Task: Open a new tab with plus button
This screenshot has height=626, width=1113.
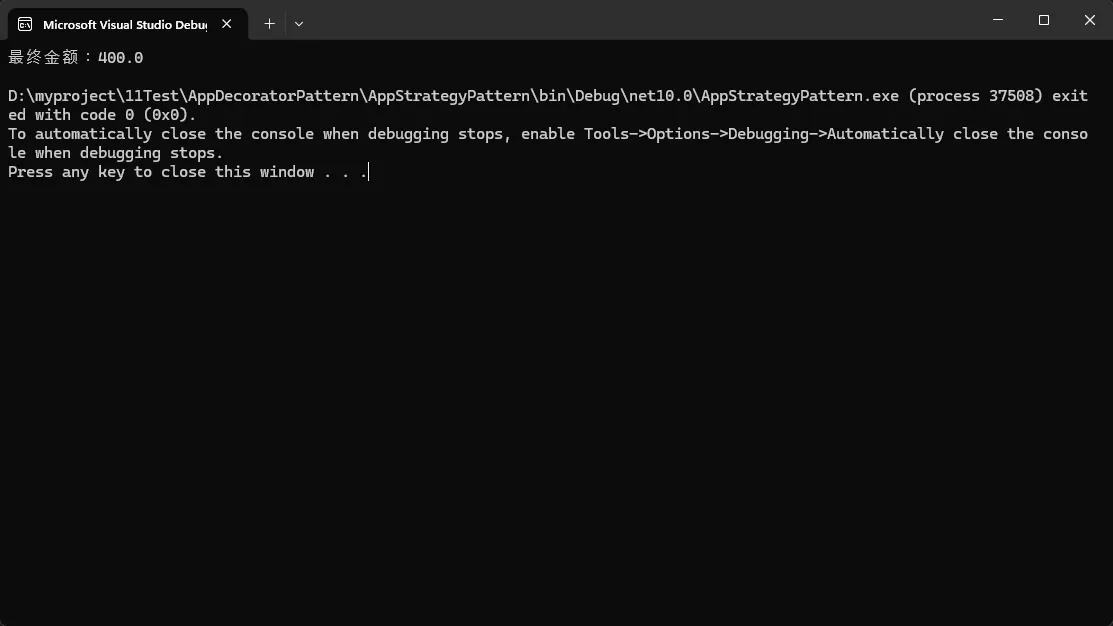Action: (269, 23)
